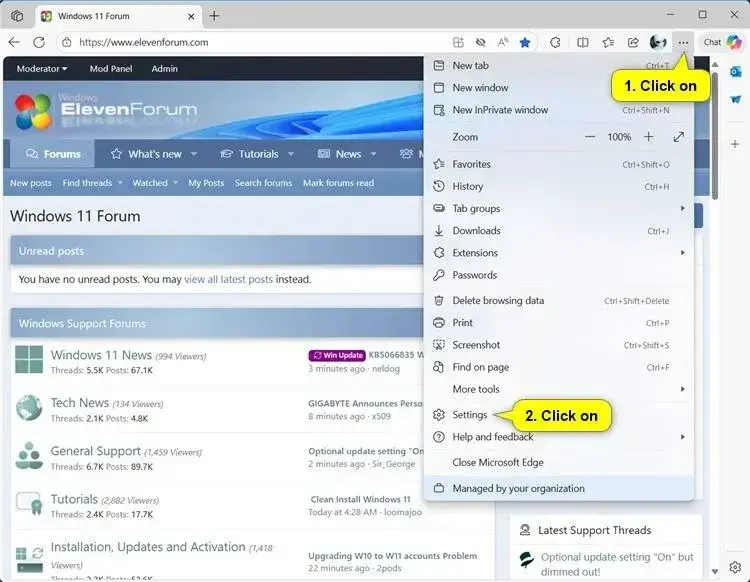Open Mod Panel link

[x=110, y=68]
